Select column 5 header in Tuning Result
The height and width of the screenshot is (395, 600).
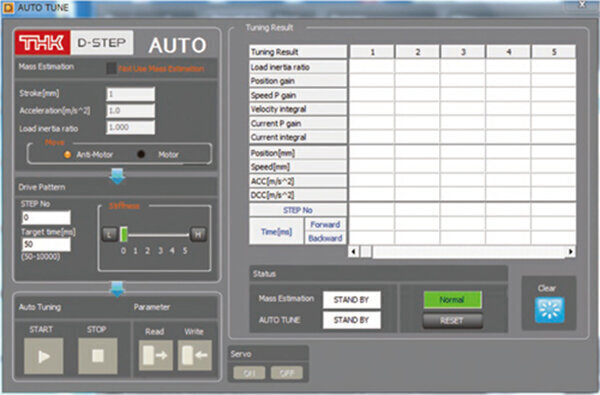pos(554,52)
